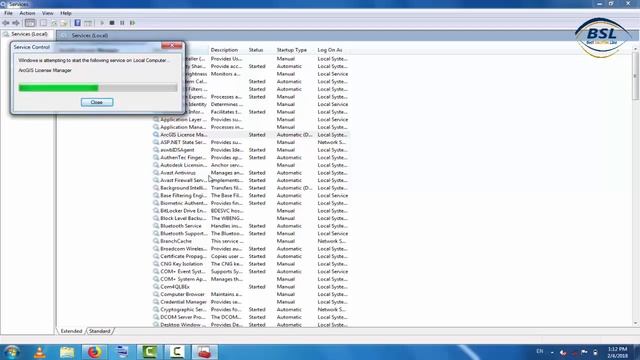Click the Export List toolbar icon
The width and height of the screenshot is (640, 360).
(x=64, y=23)
